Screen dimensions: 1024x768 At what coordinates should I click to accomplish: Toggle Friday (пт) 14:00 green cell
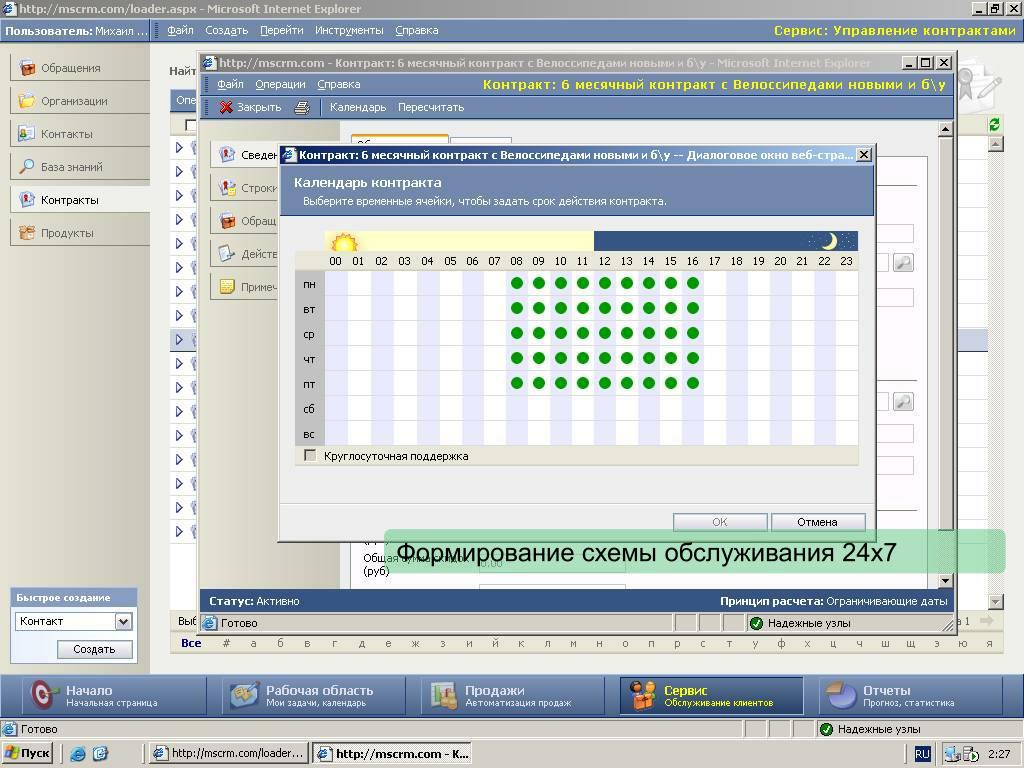click(x=648, y=383)
